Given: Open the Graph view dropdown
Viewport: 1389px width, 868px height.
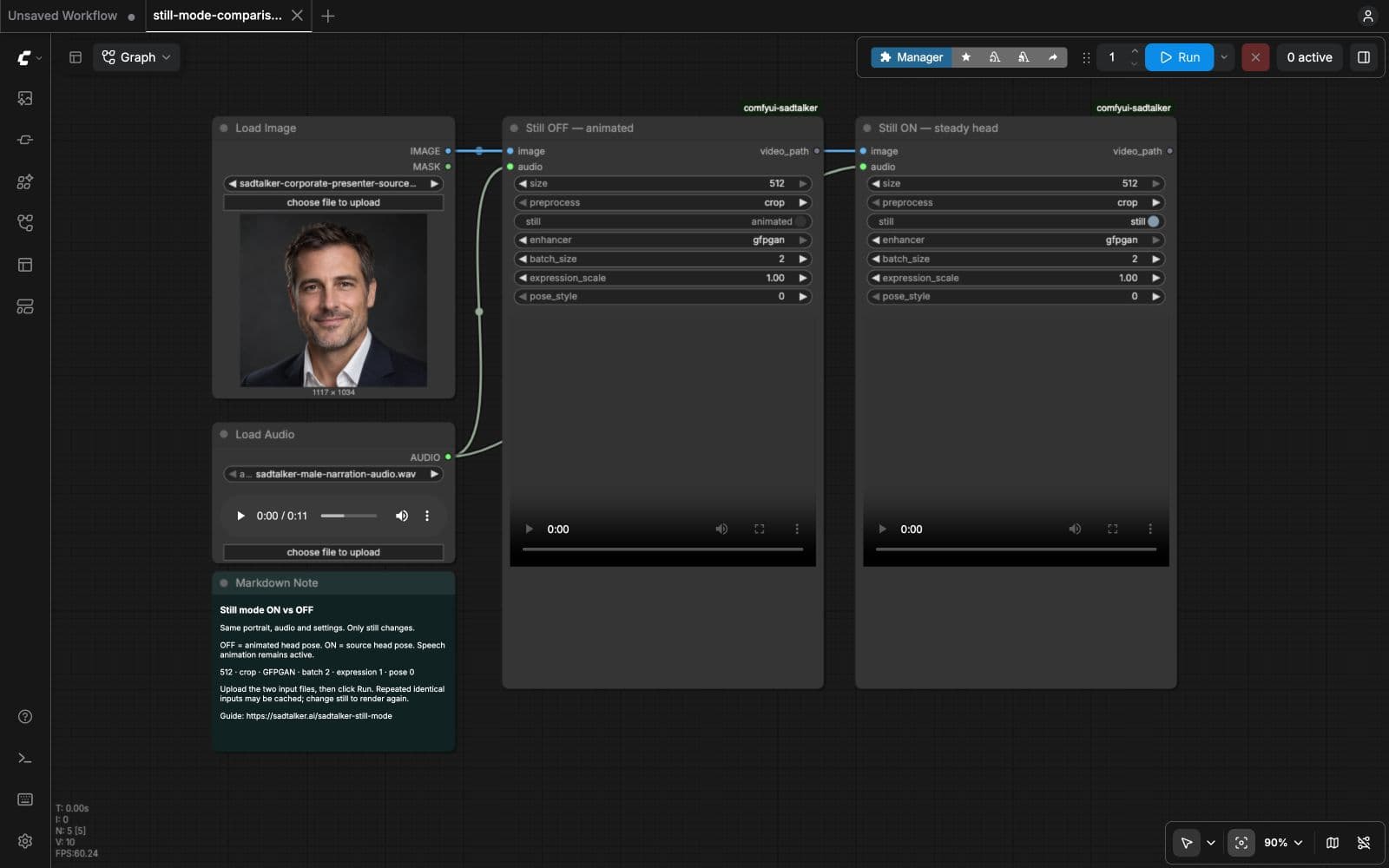Looking at the screenshot, I should pyautogui.click(x=136, y=57).
